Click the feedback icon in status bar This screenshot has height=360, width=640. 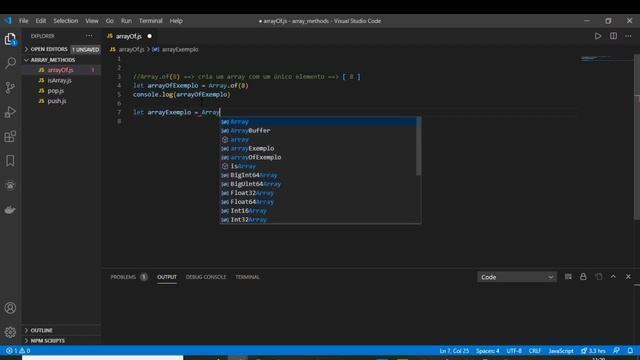click(616, 351)
